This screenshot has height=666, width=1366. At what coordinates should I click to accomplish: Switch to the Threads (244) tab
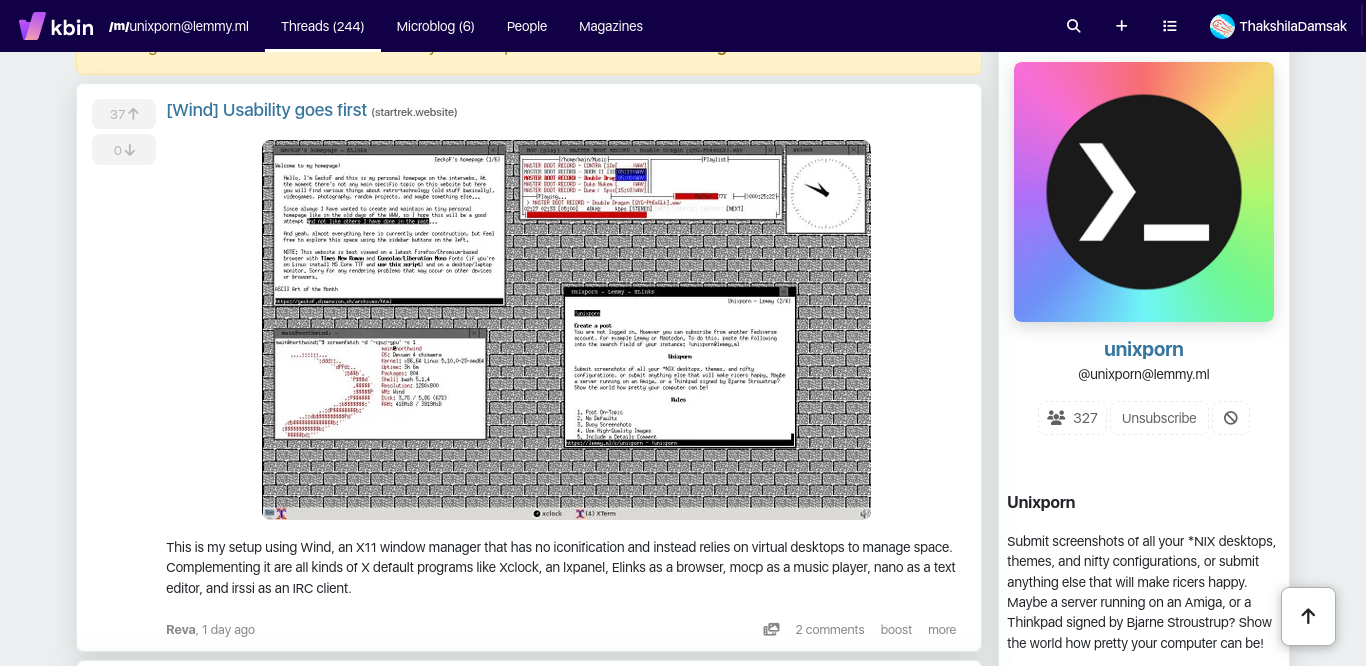click(322, 26)
